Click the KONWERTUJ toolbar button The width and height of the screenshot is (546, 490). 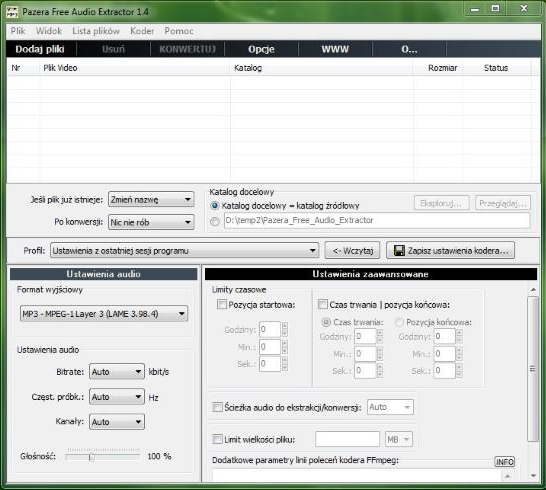[x=187, y=49]
